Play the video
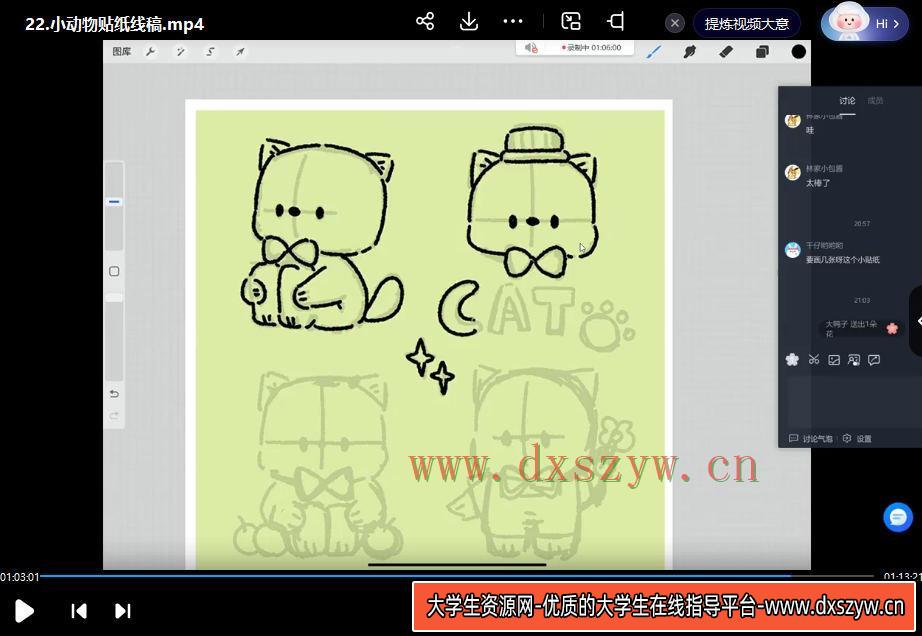The image size is (922, 636). pyautogui.click(x=24, y=611)
